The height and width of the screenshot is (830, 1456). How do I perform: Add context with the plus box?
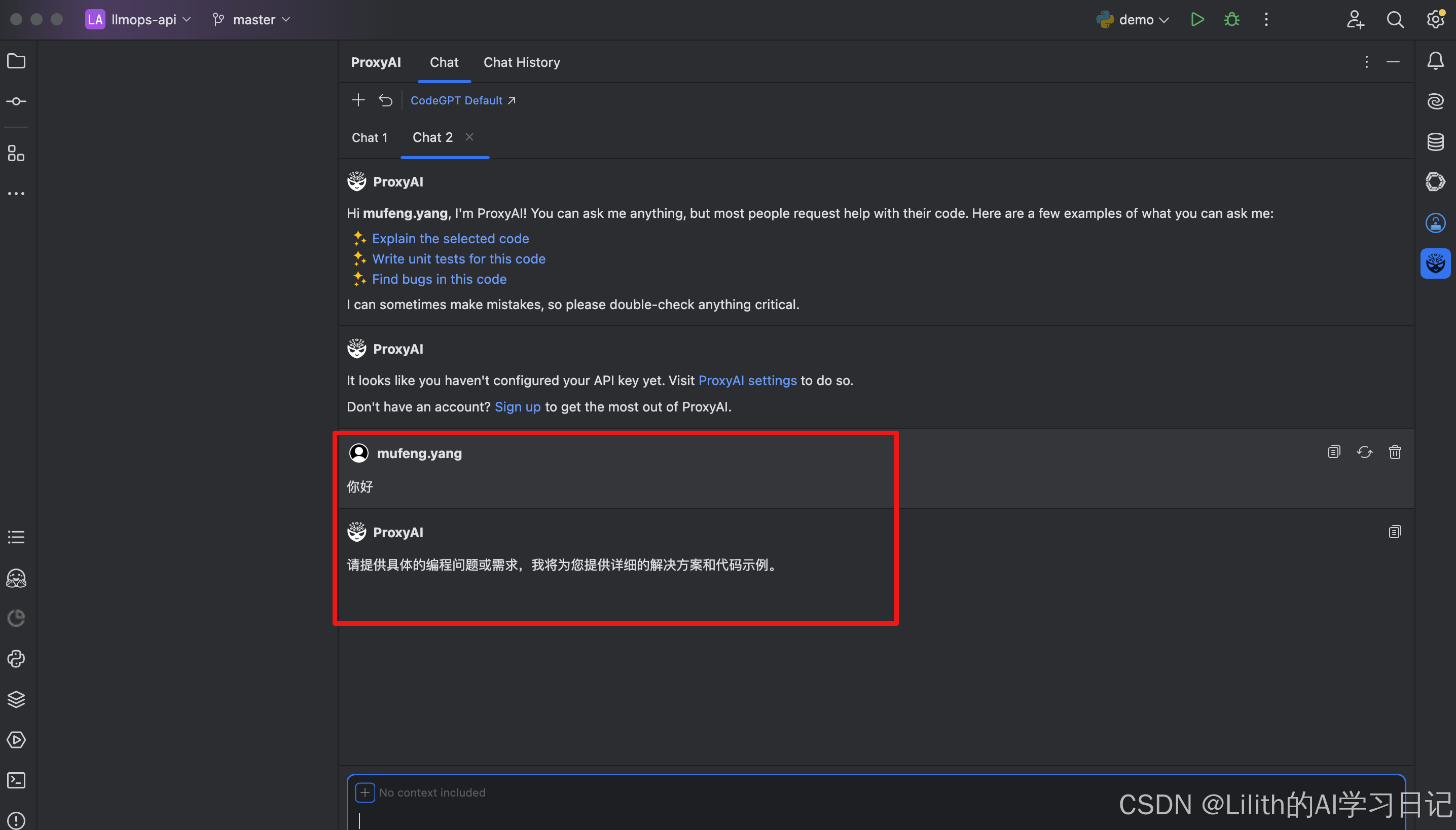[365, 793]
